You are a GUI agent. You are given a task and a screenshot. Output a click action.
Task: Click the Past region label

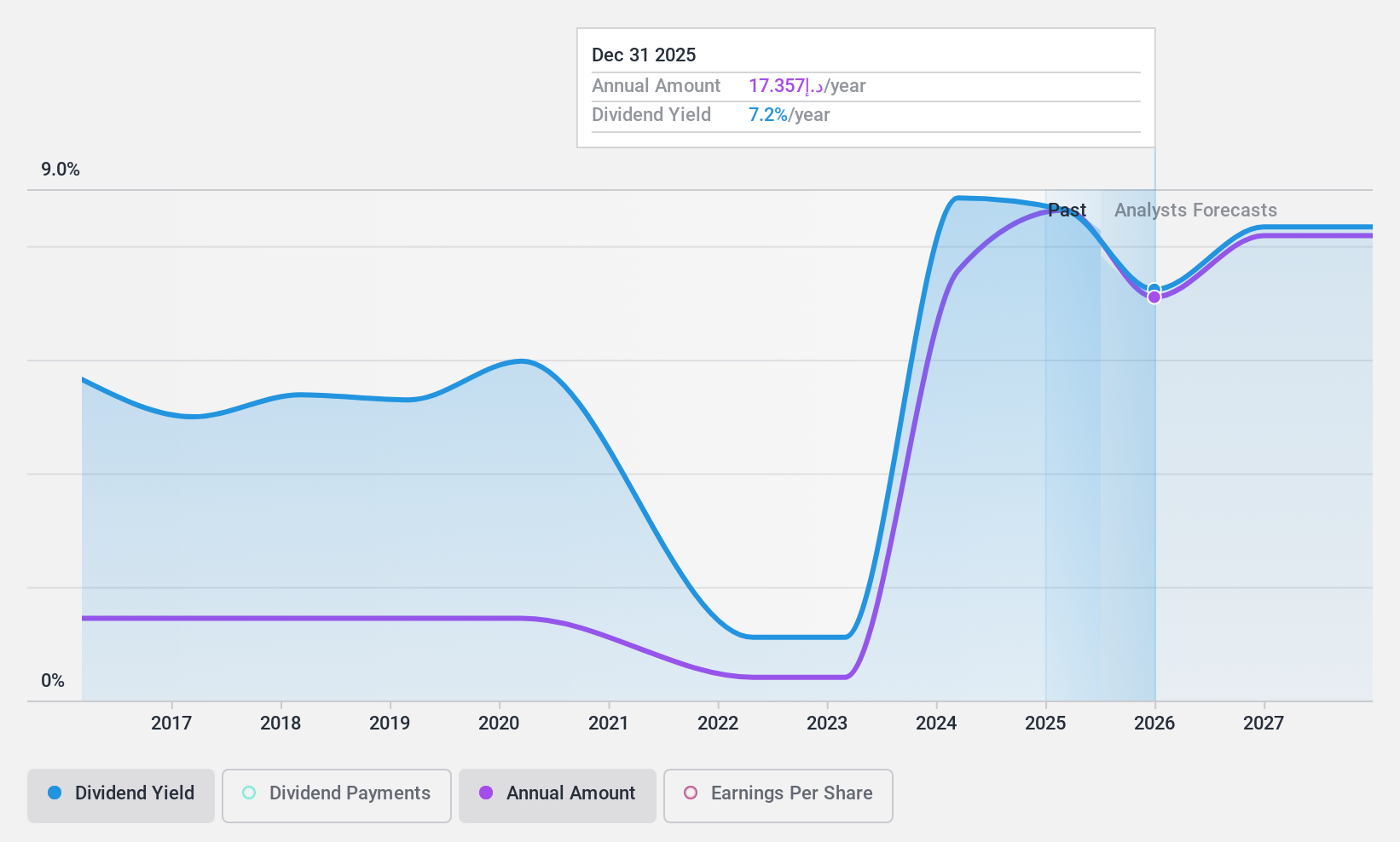[1067, 210]
